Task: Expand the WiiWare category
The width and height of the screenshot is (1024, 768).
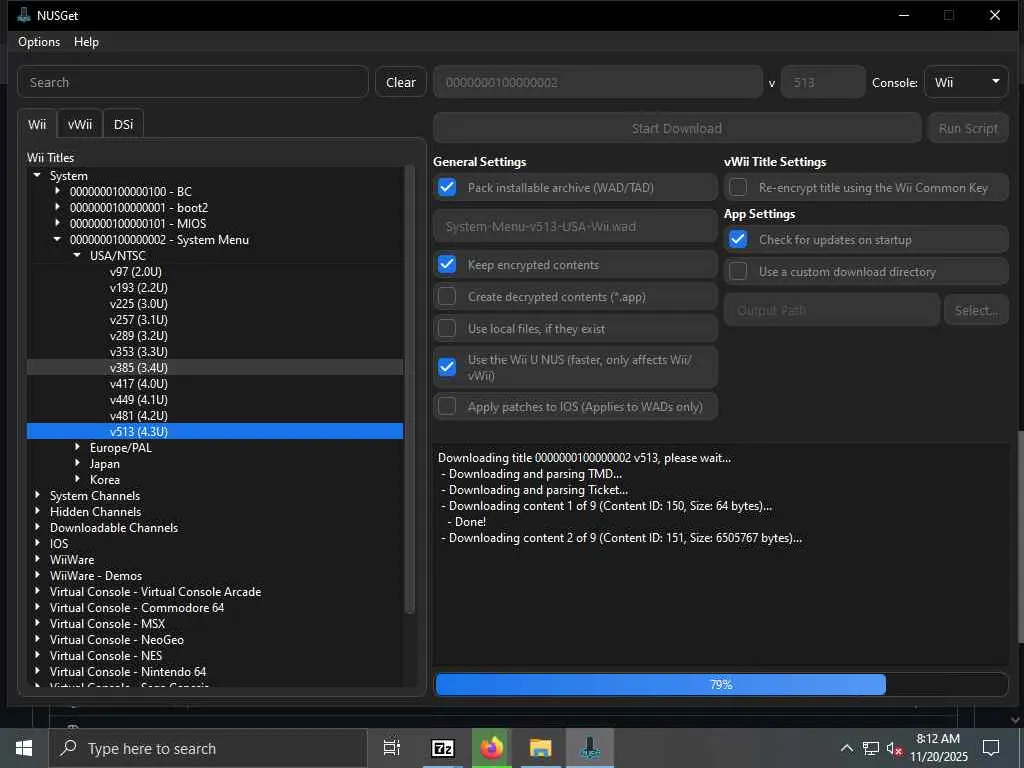Action: coord(37,559)
